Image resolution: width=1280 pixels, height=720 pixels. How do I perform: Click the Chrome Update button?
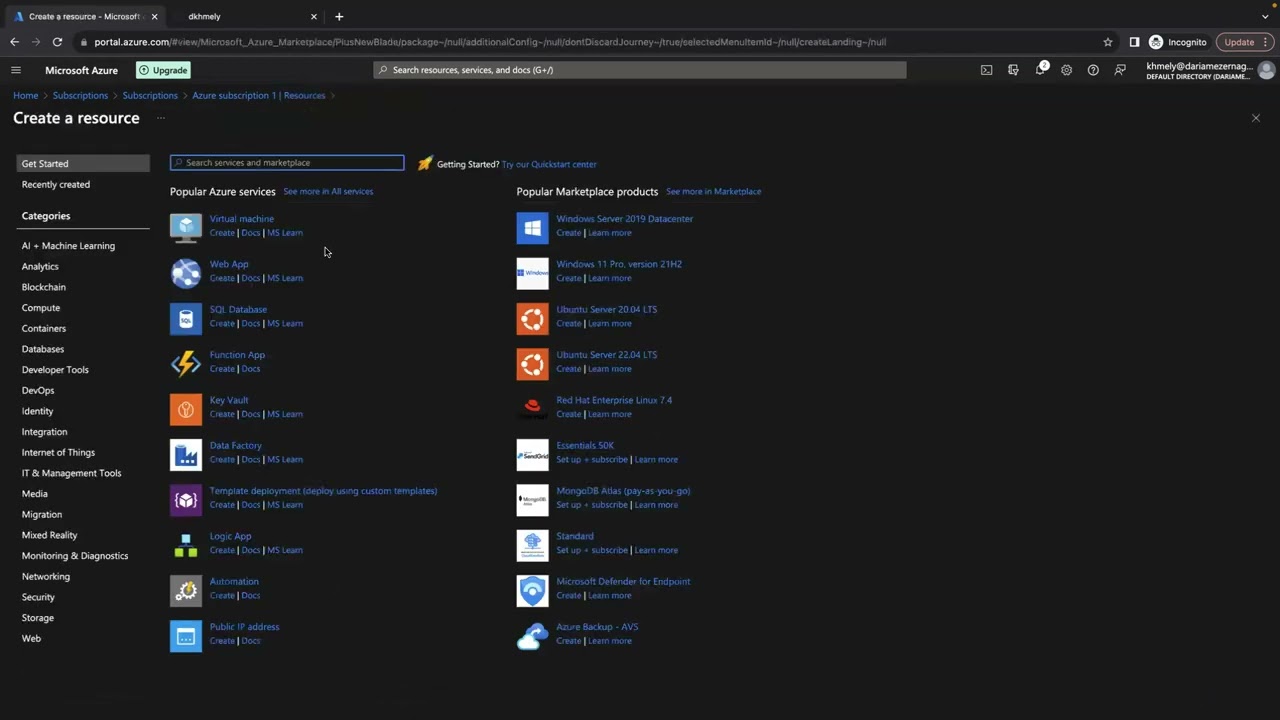click(x=1245, y=42)
